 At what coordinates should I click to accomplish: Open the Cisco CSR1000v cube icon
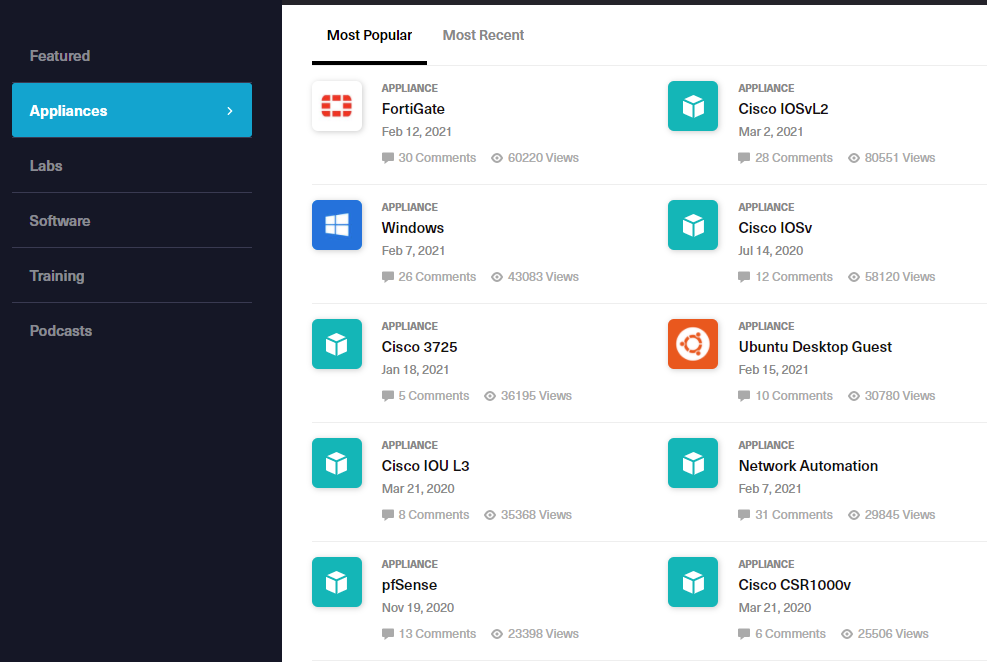(693, 581)
